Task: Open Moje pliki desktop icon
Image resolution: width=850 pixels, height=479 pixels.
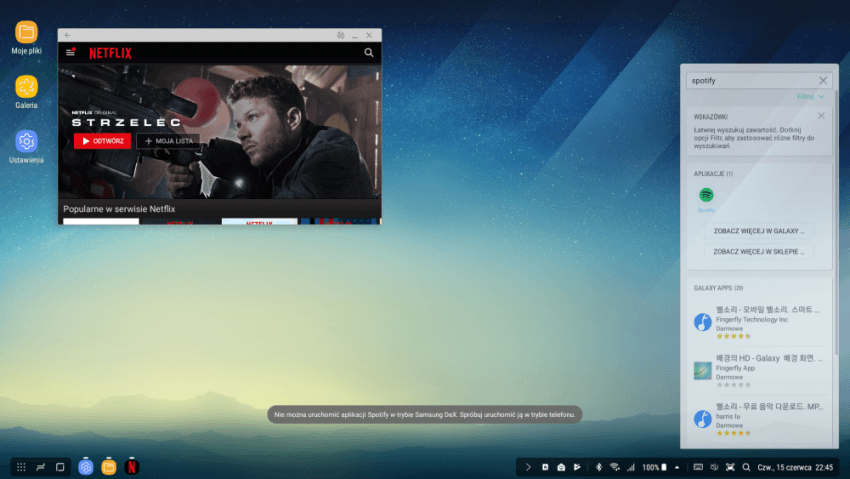Action: (x=26, y=33)
